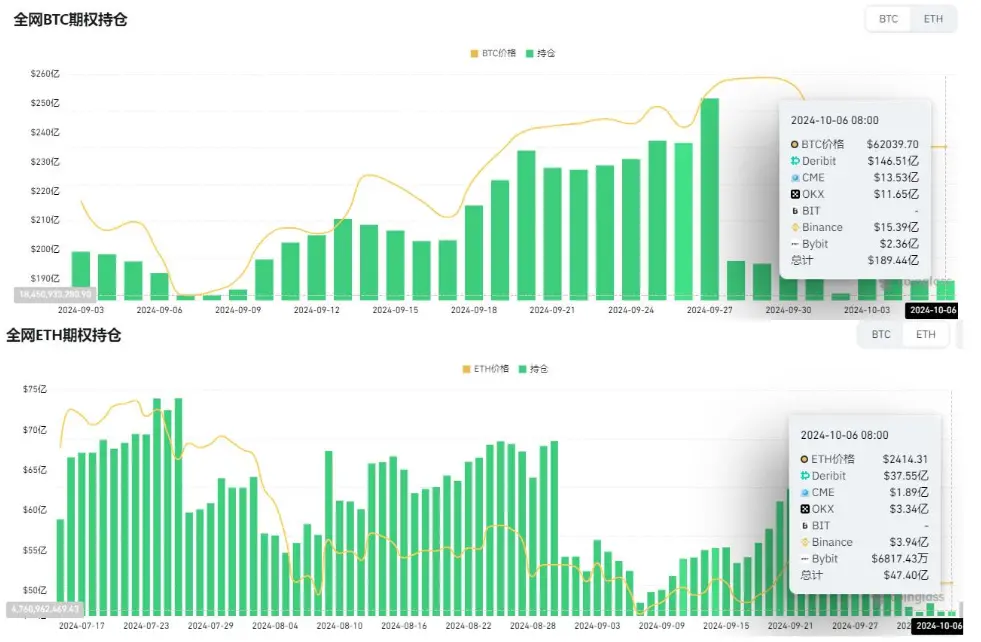Switch to the BTC tab above the ETH chart

[879, 334]
